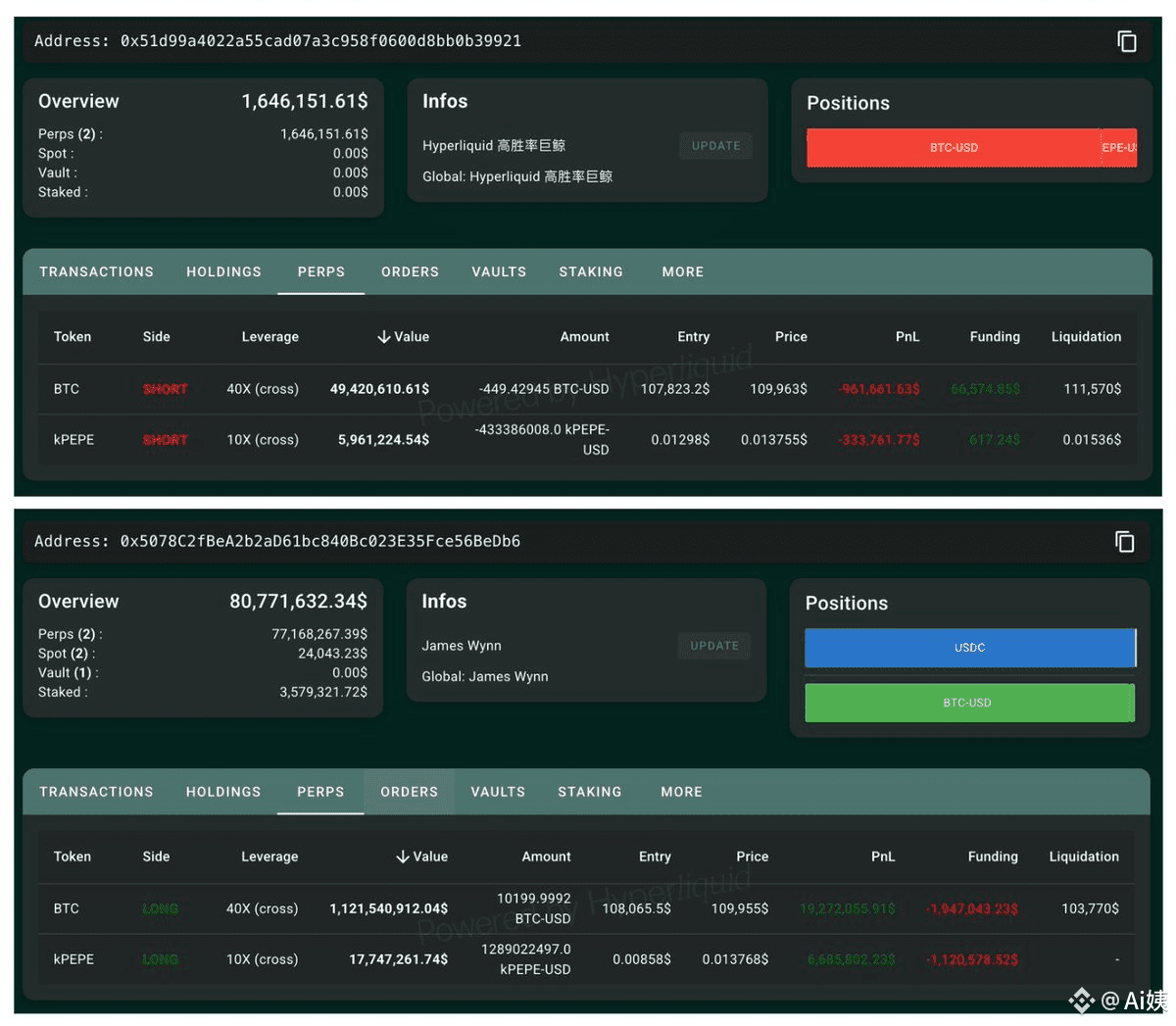Open the HOLDINGS tab in the first section
The height and width of the screenshot is (1026, 1176).
point(223,271)
